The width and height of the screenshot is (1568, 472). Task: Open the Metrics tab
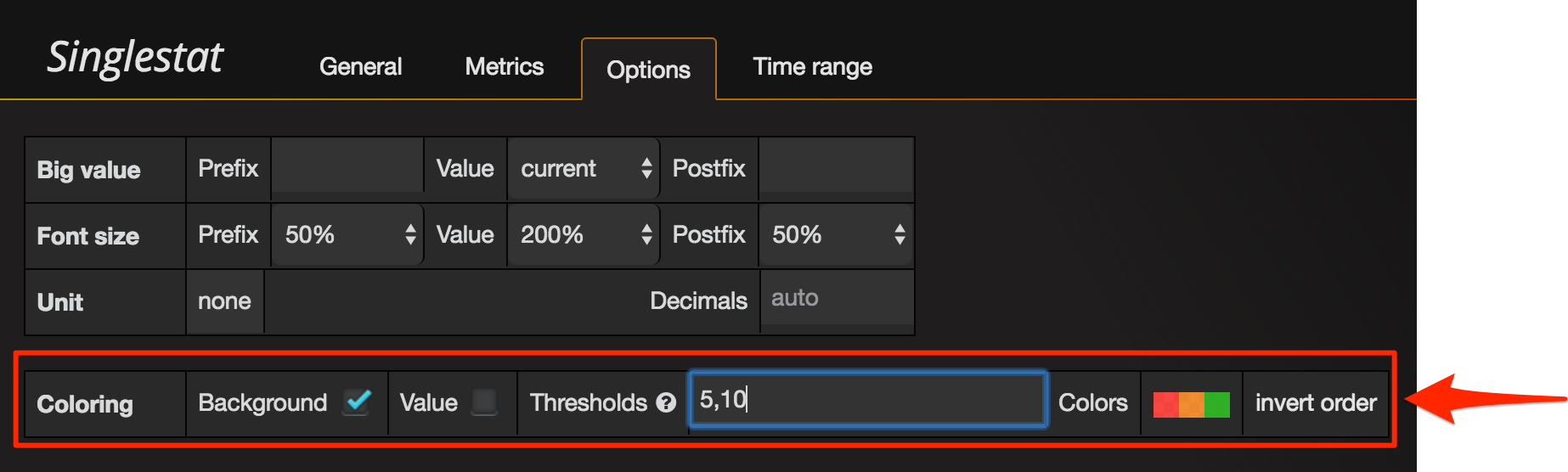click(x=504, y=67)
